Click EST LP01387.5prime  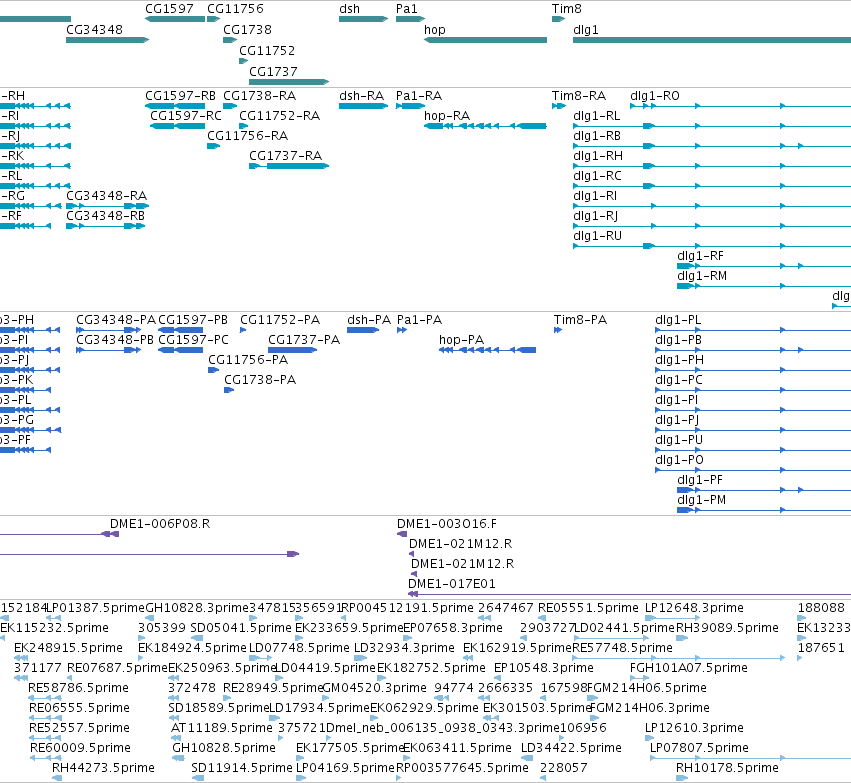click(x=96, y=608)
